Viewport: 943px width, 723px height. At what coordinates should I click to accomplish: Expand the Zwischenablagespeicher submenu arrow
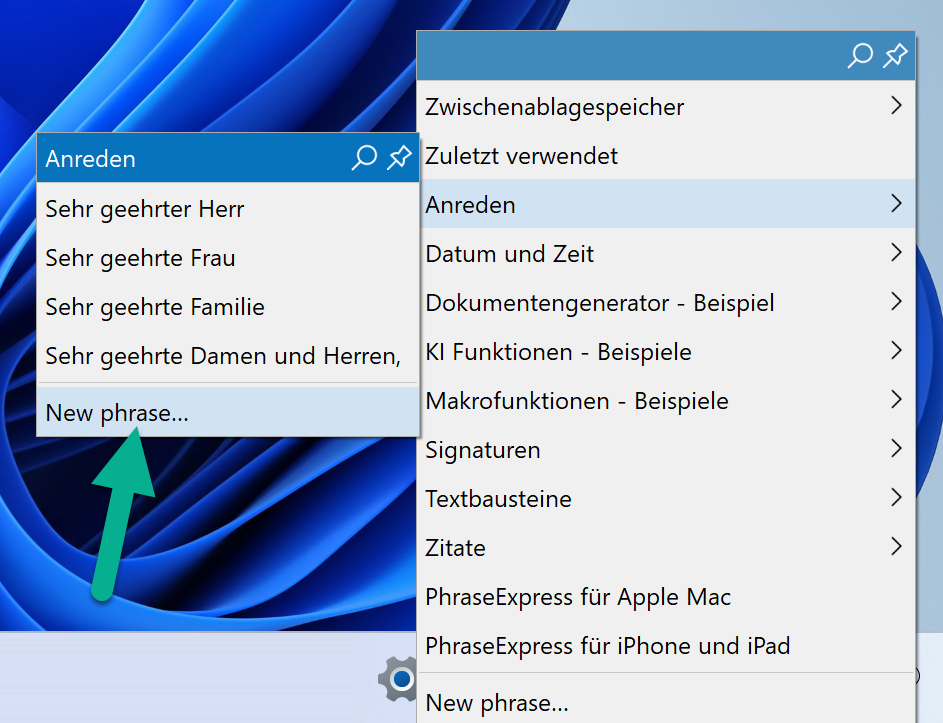(x=895, y=106)
